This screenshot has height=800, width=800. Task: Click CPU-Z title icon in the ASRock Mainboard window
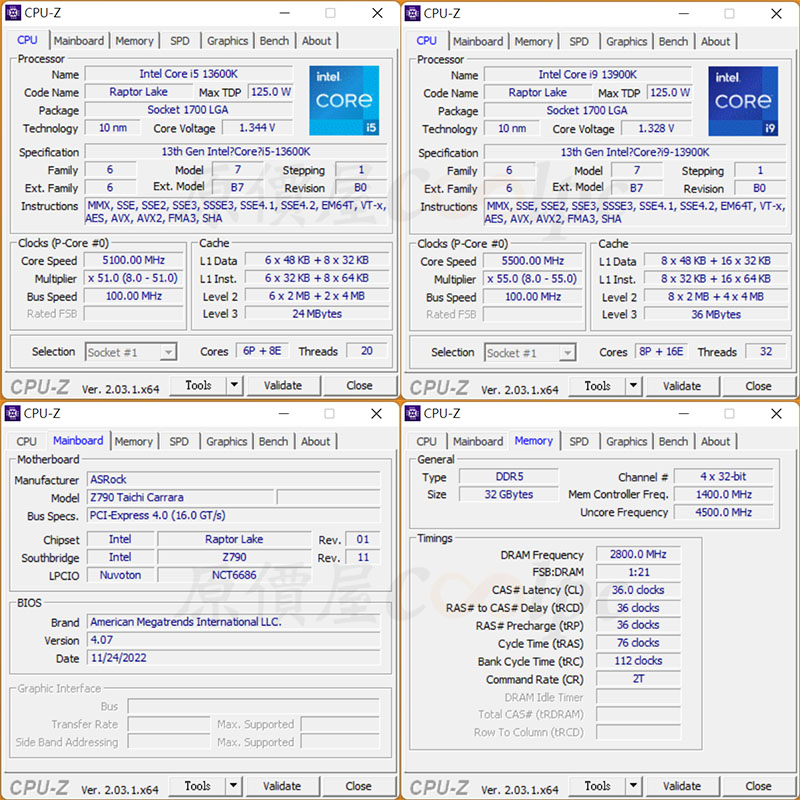[x=12, y=413]
